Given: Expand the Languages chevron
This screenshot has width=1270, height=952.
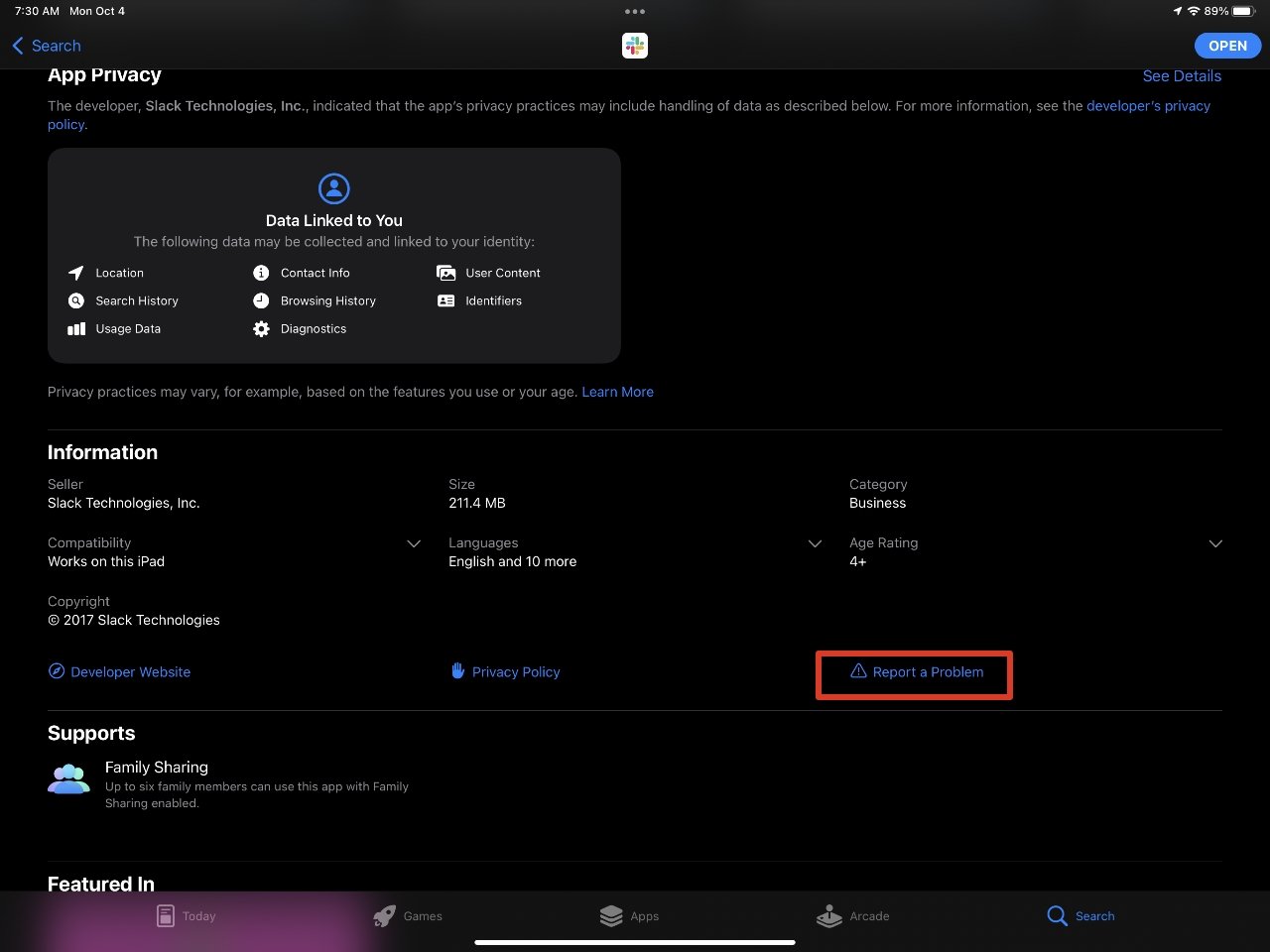Looking at the screenshot, I should click(x=815, y=543).
